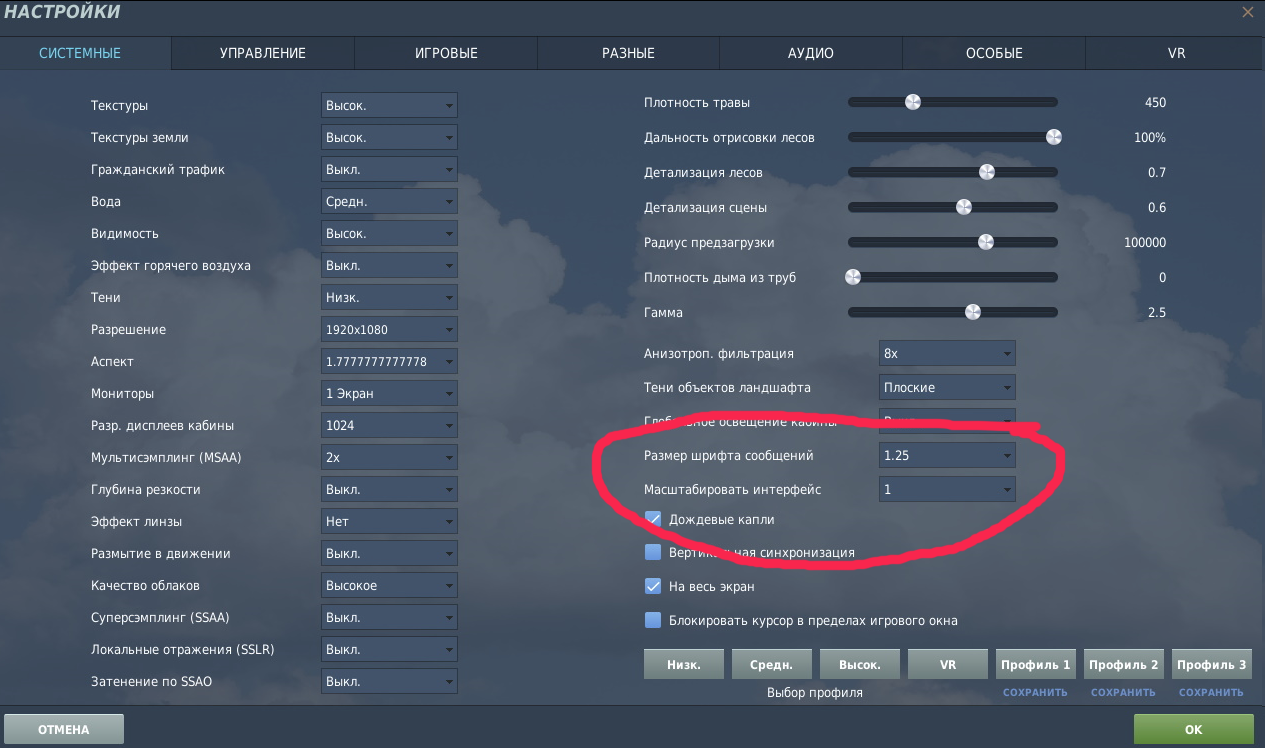Open Размер шрифта сообщений dropdown
The image size is (1265, 748).
point(947,456)
